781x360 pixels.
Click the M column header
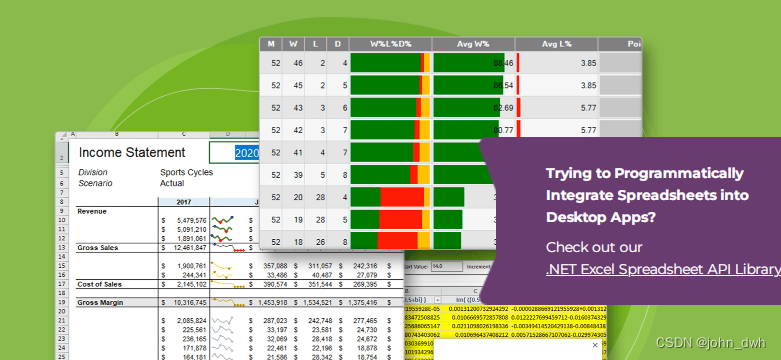click(x=271, y=44)
